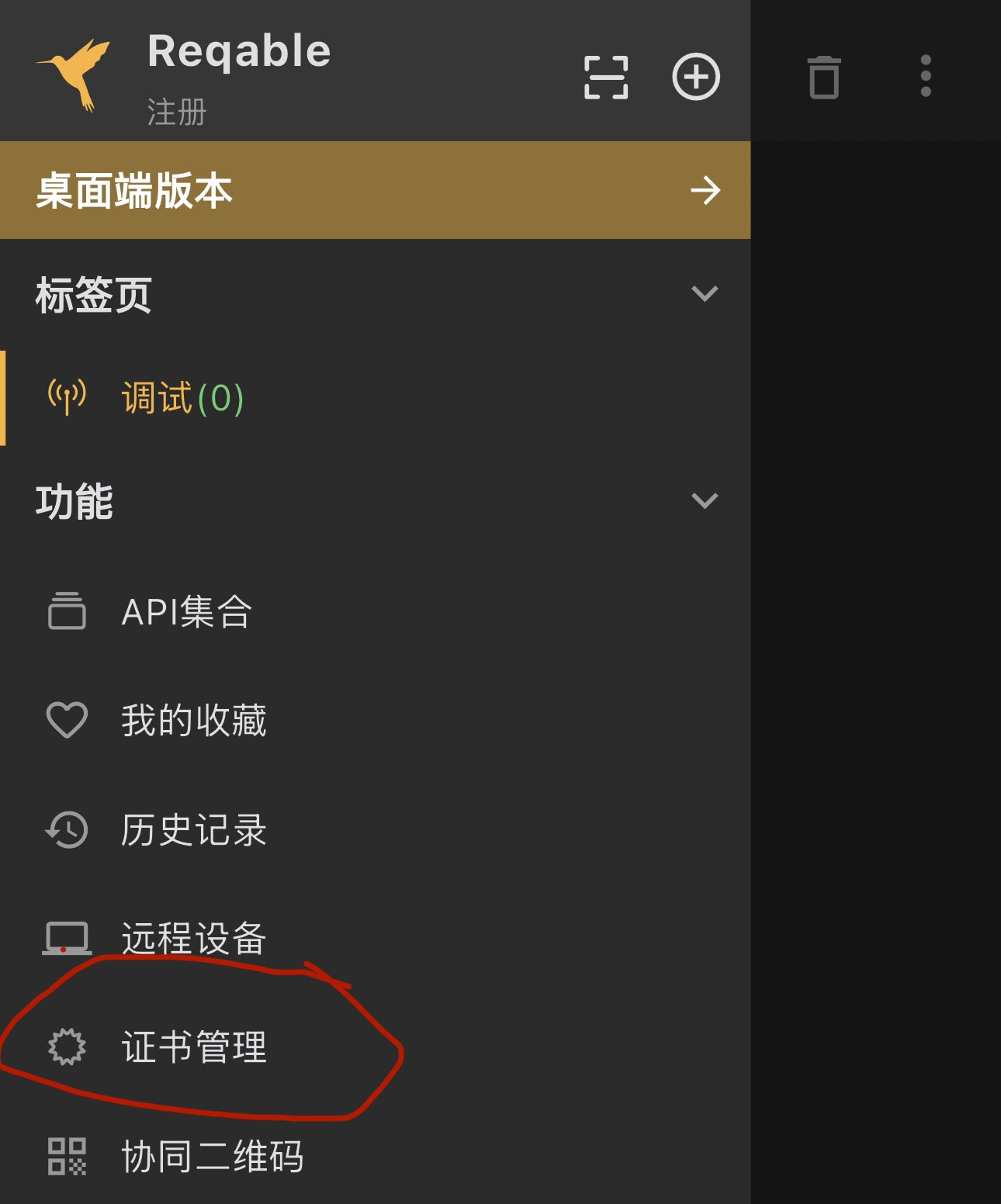
Task: Select the 调试(0) tab entry
Action: click(376, 398)
